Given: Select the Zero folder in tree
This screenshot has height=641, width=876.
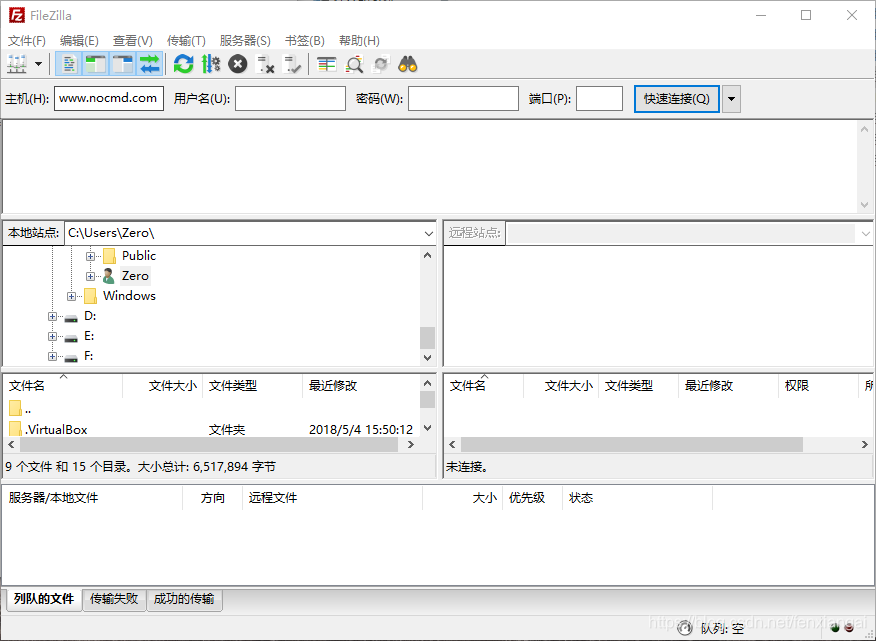Looking at the screenshot, I should click(x=135, y=276).
